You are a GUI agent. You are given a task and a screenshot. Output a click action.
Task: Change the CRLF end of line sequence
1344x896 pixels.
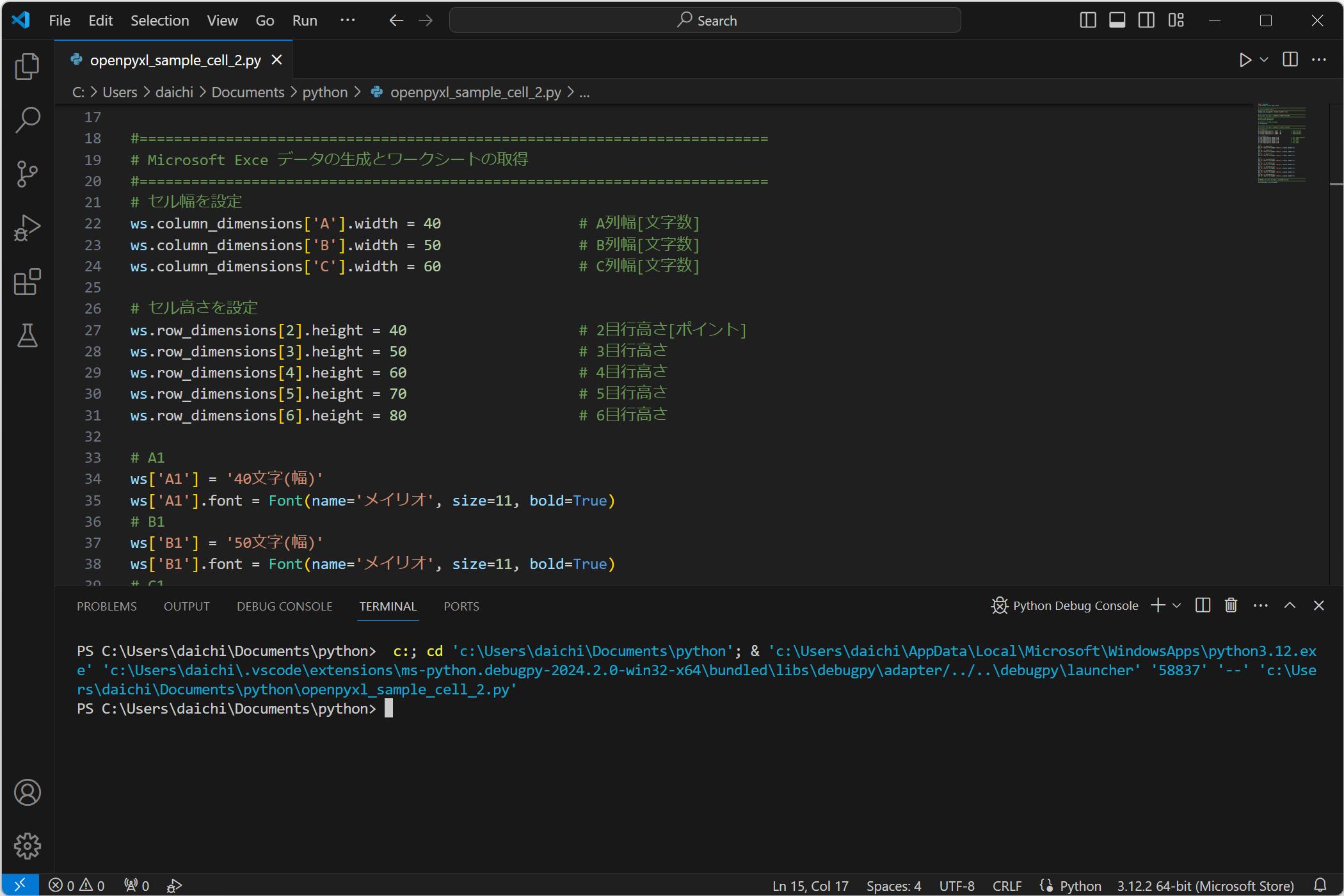click(x=1007, y=886)
